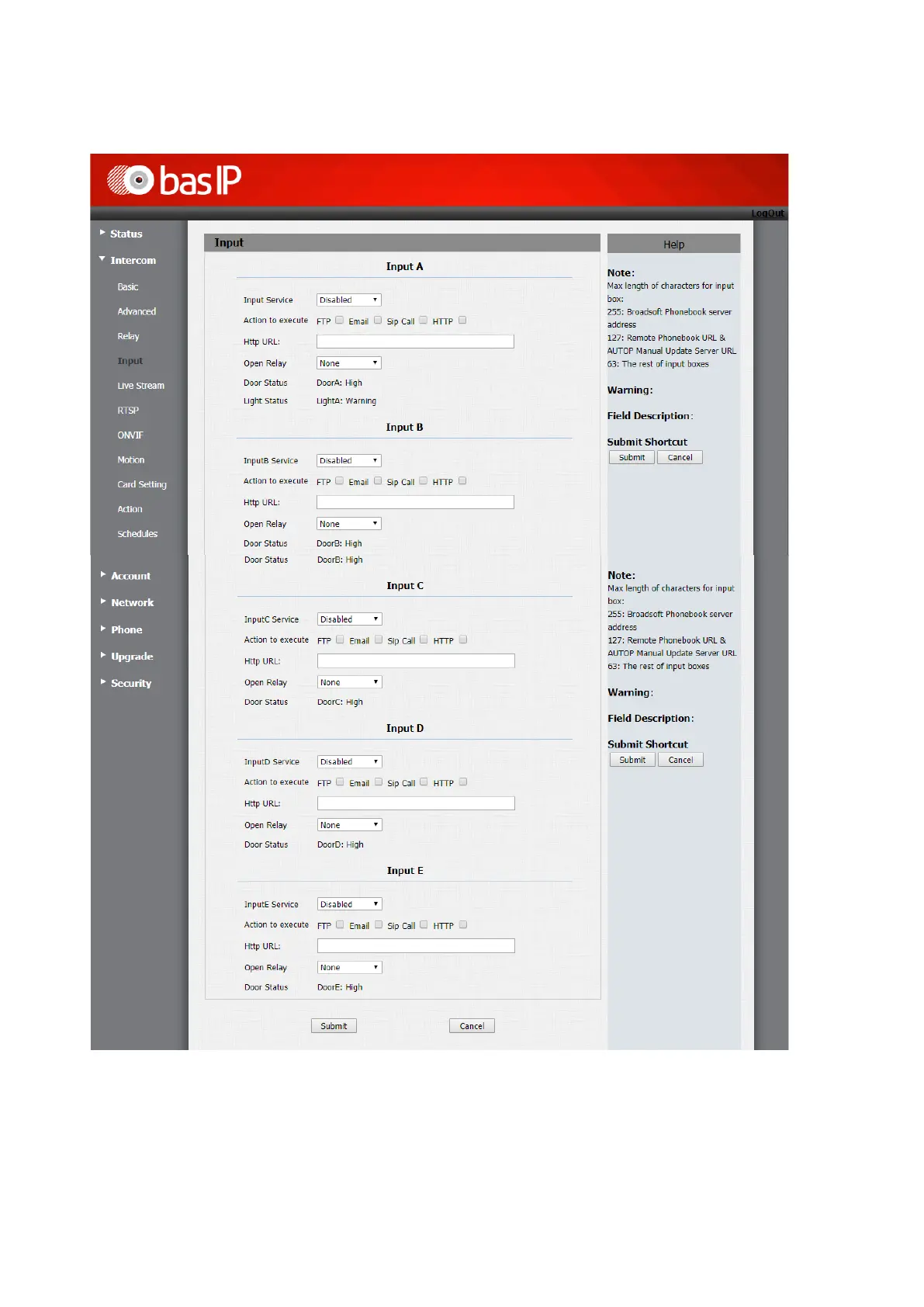Image resolution: width=924 pixels, height=1307 pixels.
Task: Submit the Input form at bottom
Action: (334, 1026)
